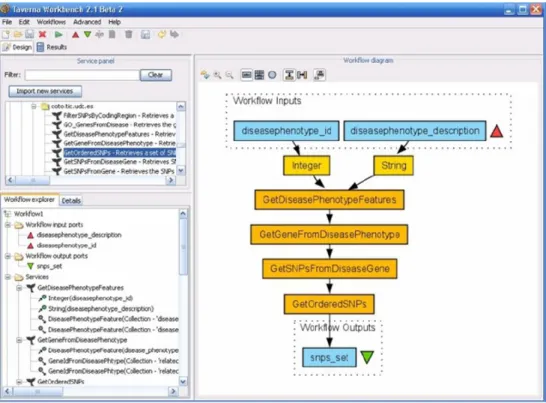Open the Advanced menu
This screenshot has height=403, width=546.
click(x=87, y=22)
